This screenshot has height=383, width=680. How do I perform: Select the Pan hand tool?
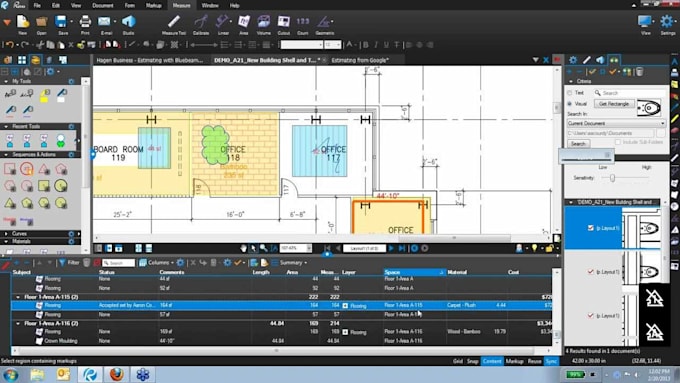[244, 248]
